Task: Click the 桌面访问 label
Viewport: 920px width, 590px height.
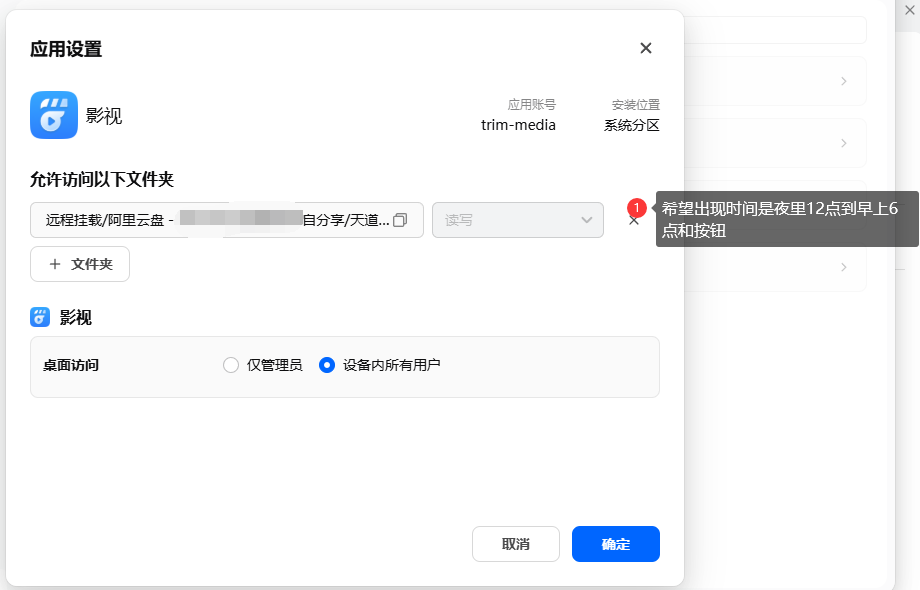Action: click(x=71, y=365)
